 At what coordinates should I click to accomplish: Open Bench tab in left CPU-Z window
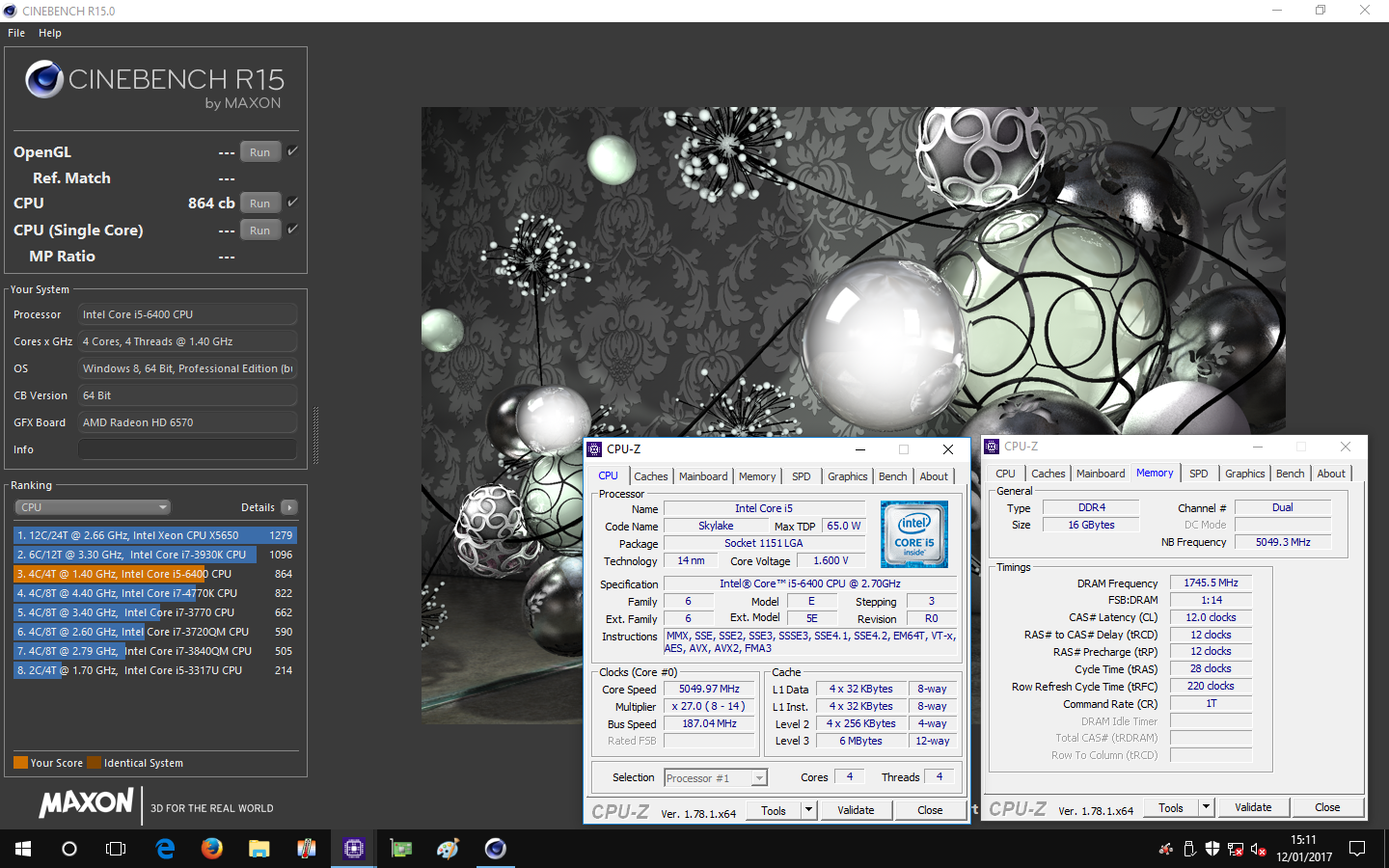(x=893, y=476)
